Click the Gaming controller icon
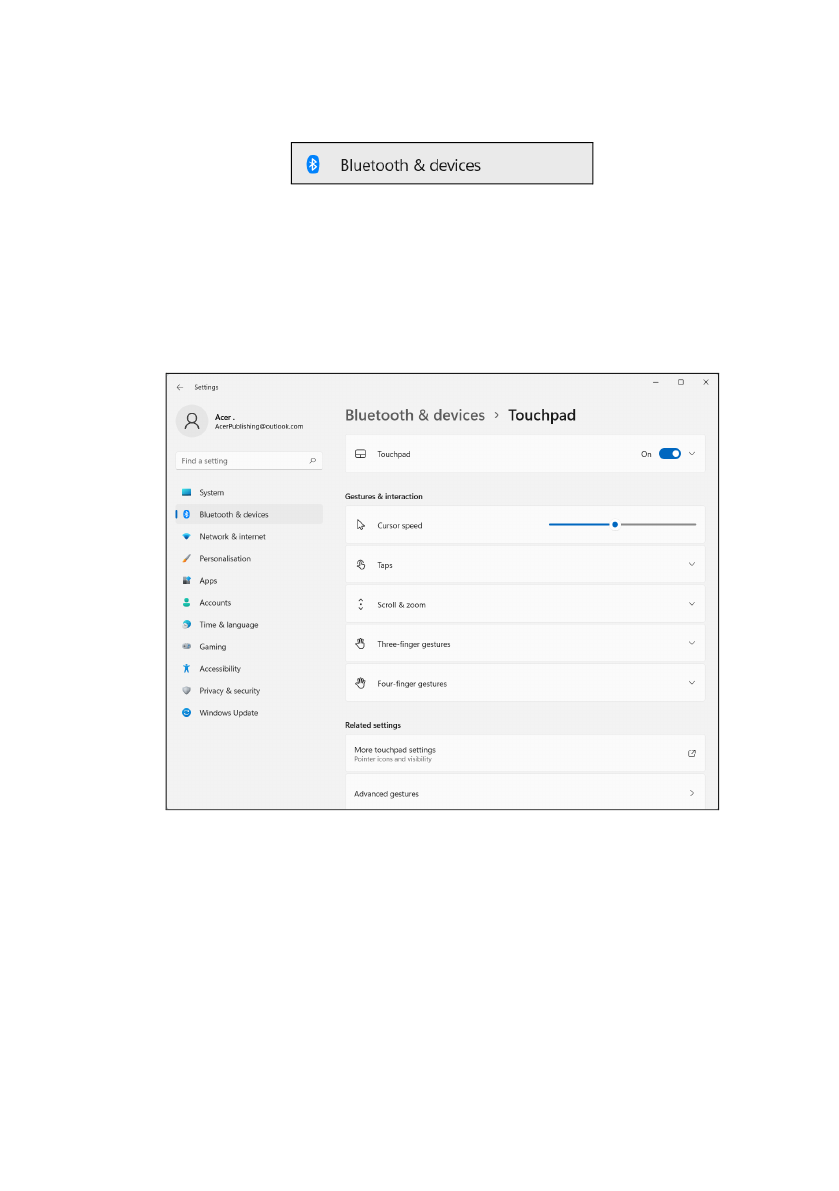The height and width of the screenshot is (1191, 839). 186,647
